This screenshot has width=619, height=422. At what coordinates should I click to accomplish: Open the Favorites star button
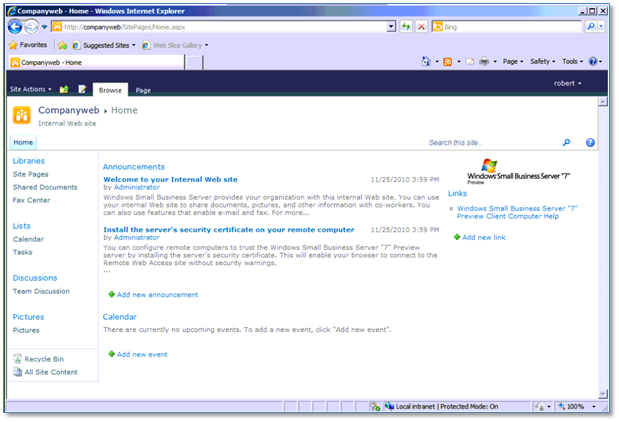coord(28,45)
